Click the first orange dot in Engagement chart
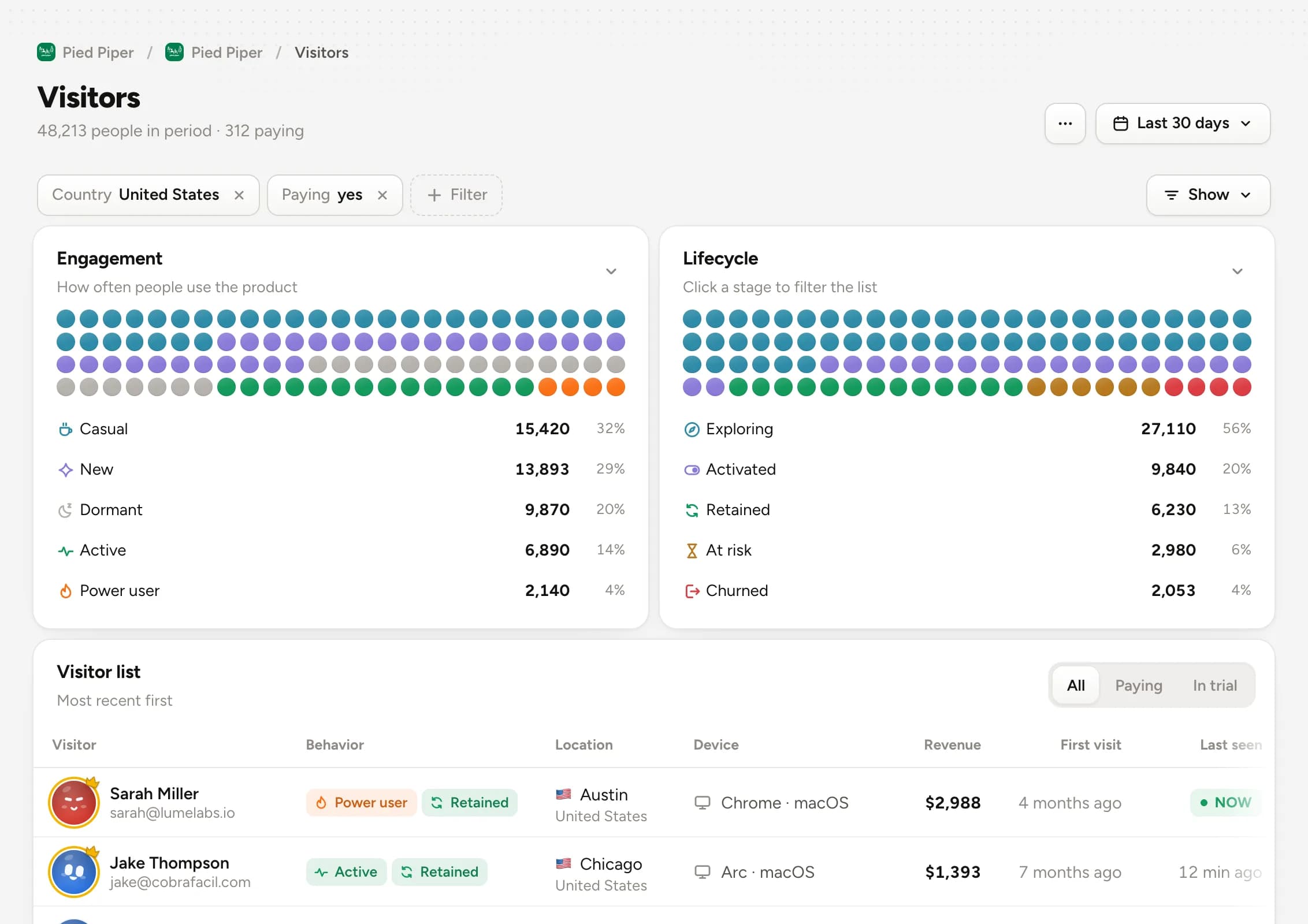1308x924 pixels. (x=547, y=387)
